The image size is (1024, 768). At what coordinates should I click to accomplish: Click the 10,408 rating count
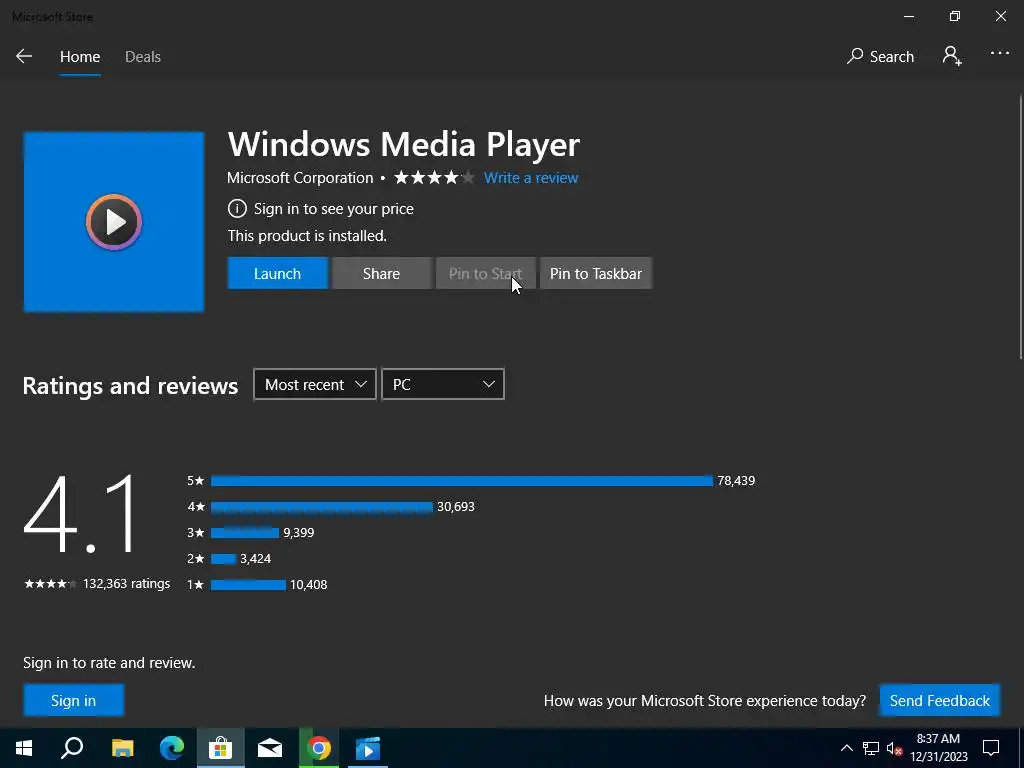point(309,585)
